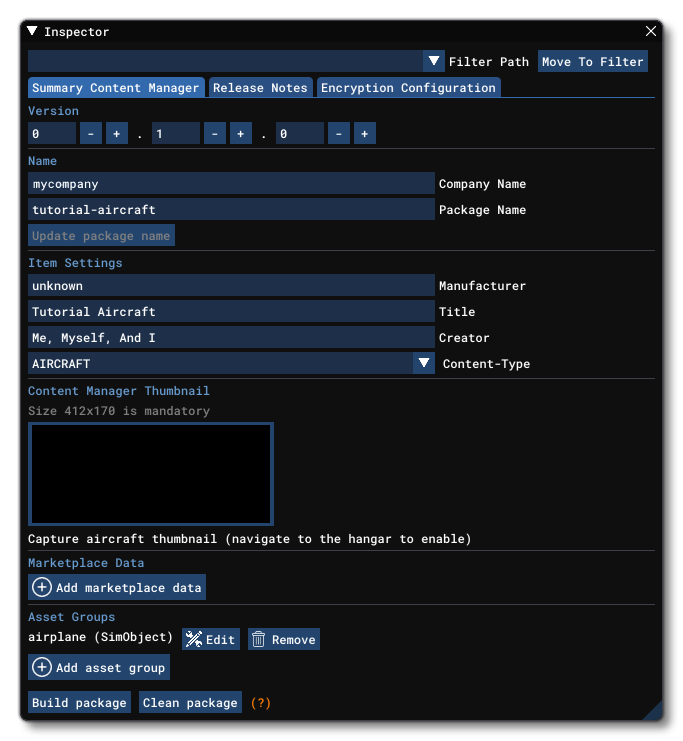Edit the airplane SimObject asset group
Image resolution: width=683 pixels, height=741 pixels.
click(x=211, y=640)
